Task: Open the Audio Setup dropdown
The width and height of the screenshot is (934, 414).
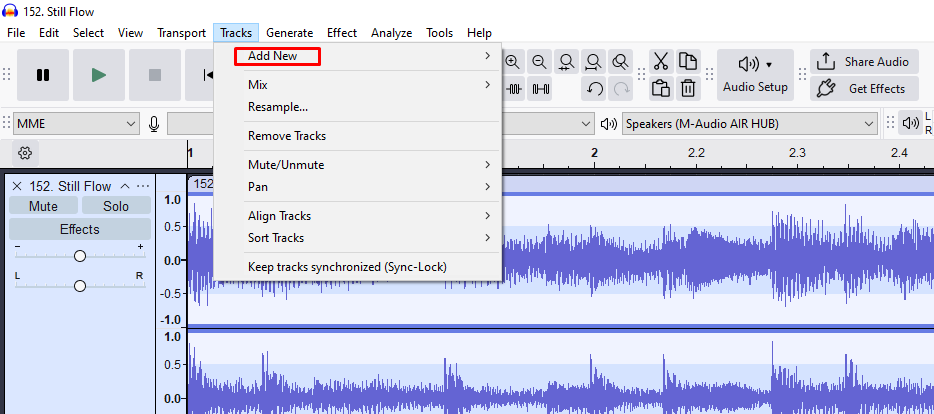Action: pyautogui.click(x=755, y=75)
